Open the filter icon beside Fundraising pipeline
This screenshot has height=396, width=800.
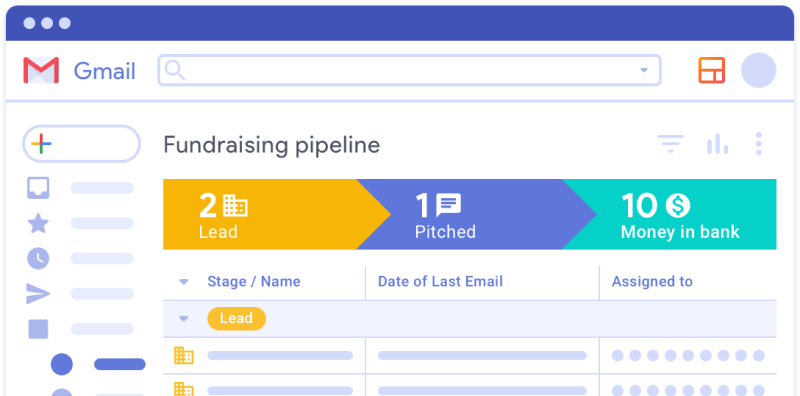[x=670, y=144]
